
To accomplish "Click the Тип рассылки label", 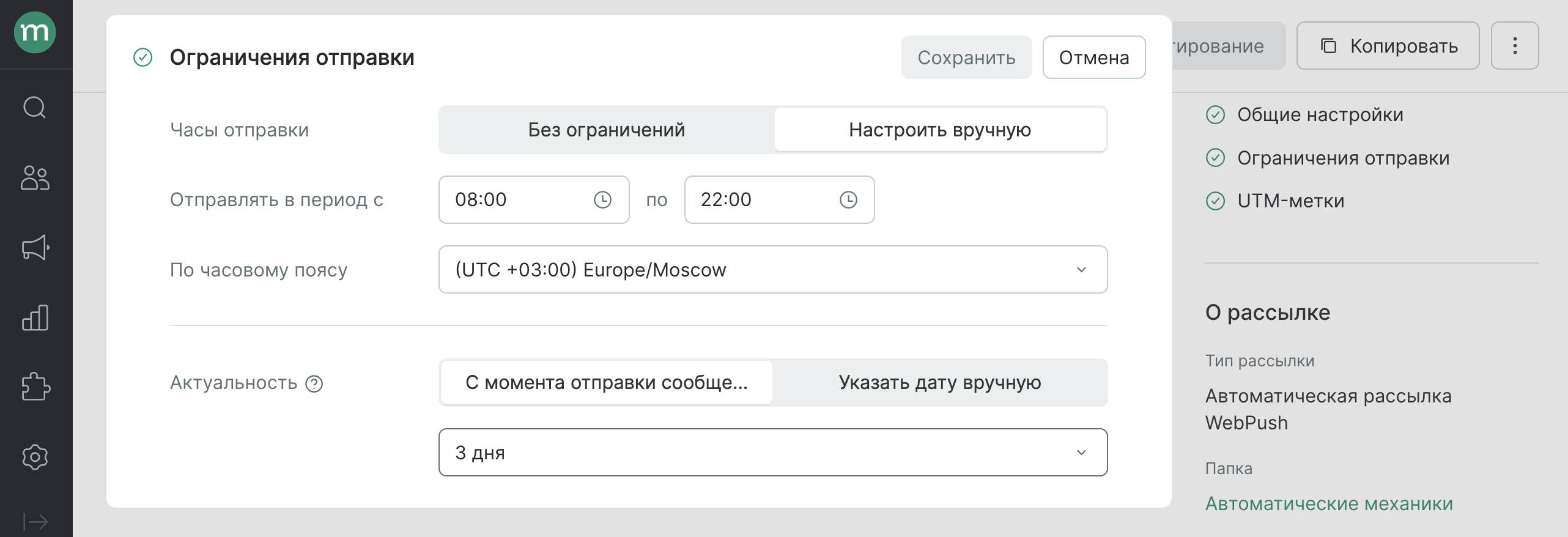I will 1260,361.
